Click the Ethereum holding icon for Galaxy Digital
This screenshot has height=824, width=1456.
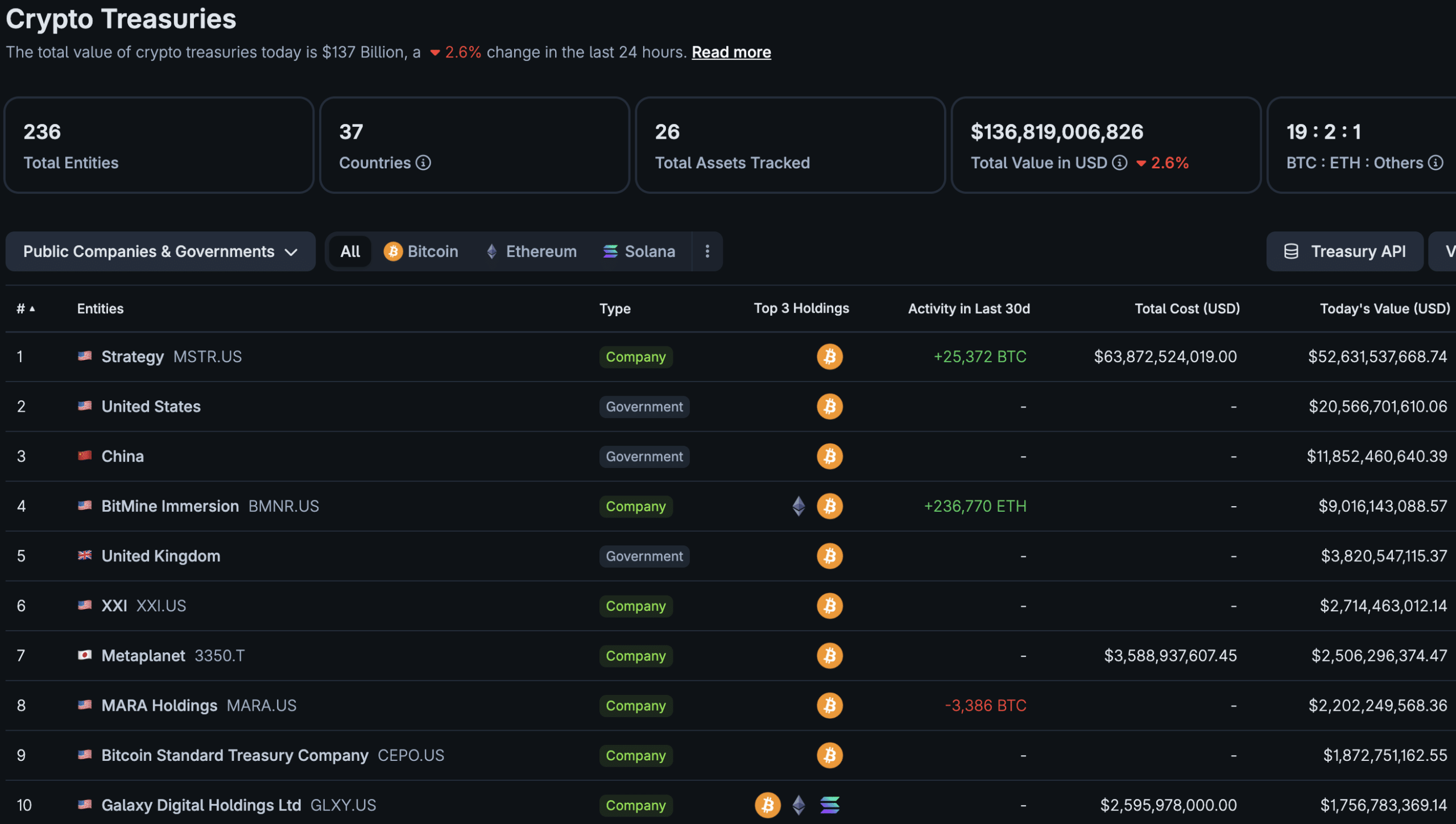(799, 805)
